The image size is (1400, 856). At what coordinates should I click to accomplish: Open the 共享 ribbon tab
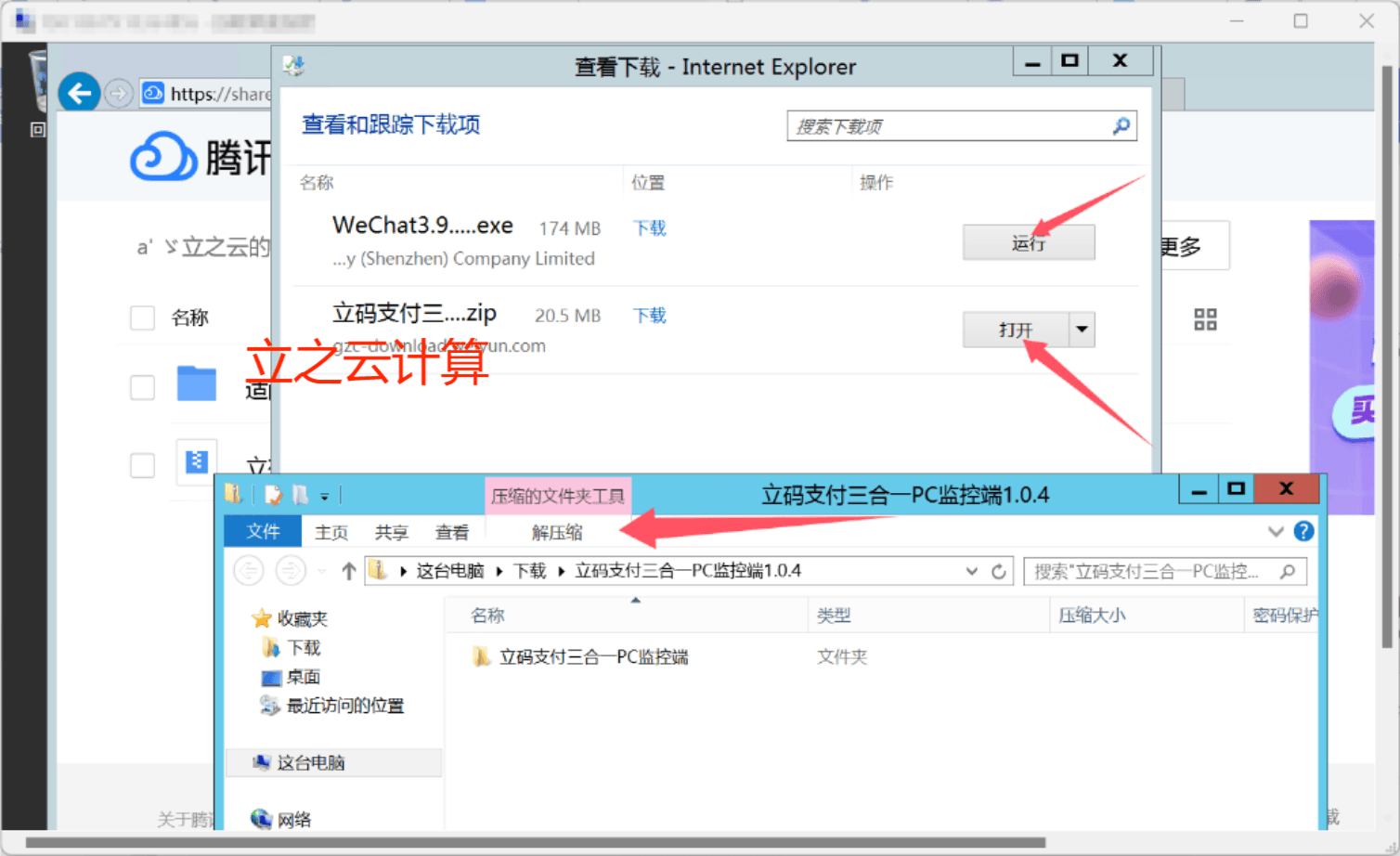[392, 532]
